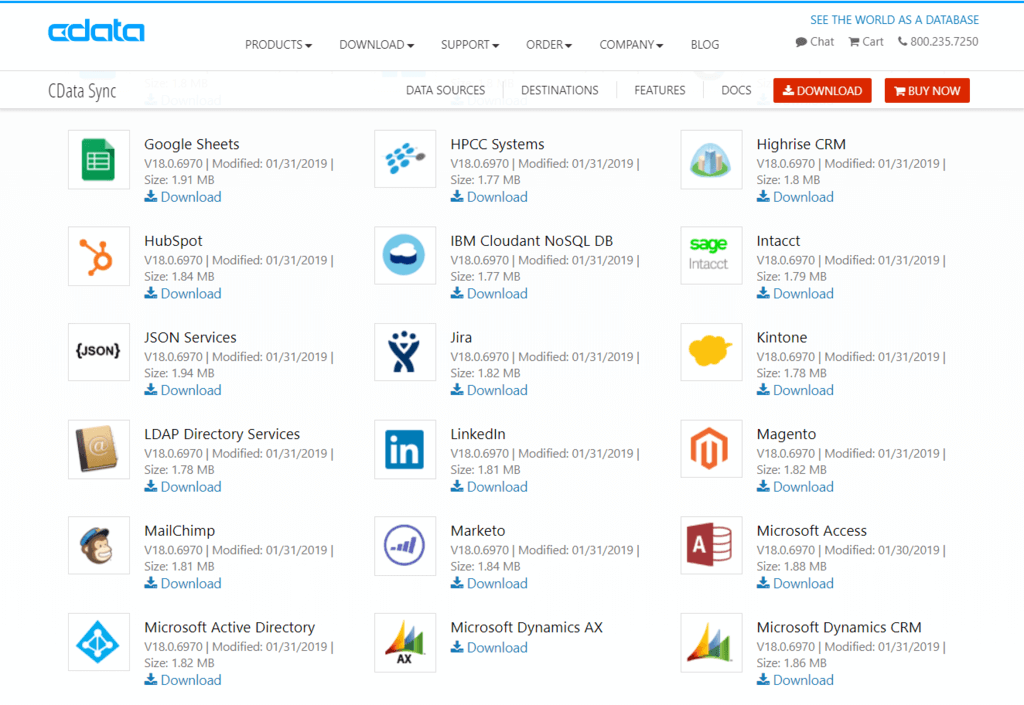The image size is (1024, 705).
Task: Select the MailChimp monkey icon
Action: click(x=99, y=546)
